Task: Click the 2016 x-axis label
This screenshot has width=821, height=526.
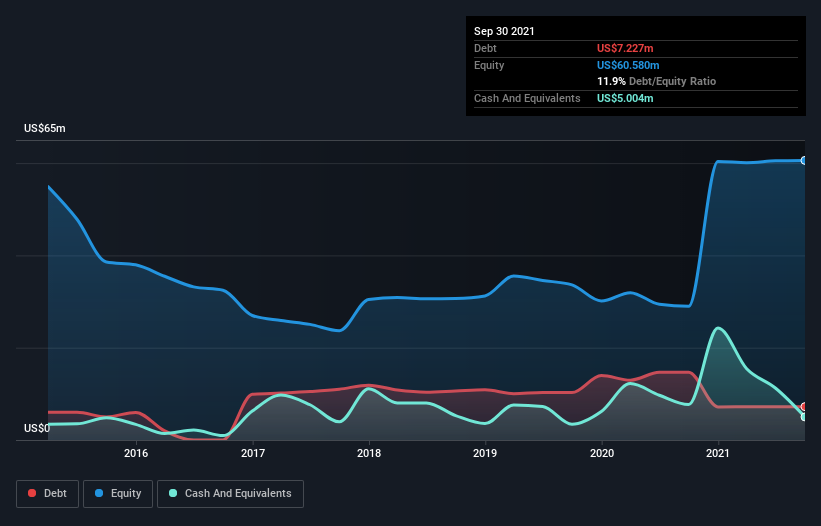Action: pyautogui.click(x=136, y=453)
